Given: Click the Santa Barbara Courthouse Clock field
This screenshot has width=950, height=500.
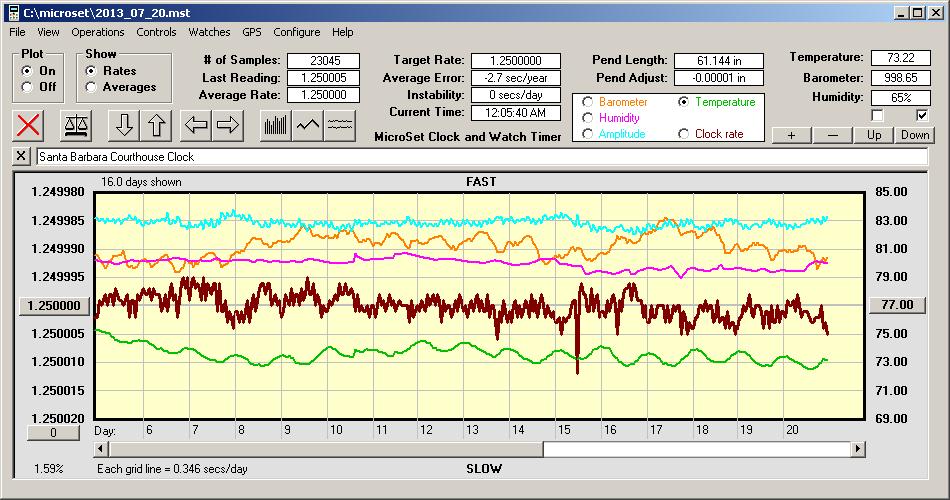Looking at the screenshot, I should point(482,156).
